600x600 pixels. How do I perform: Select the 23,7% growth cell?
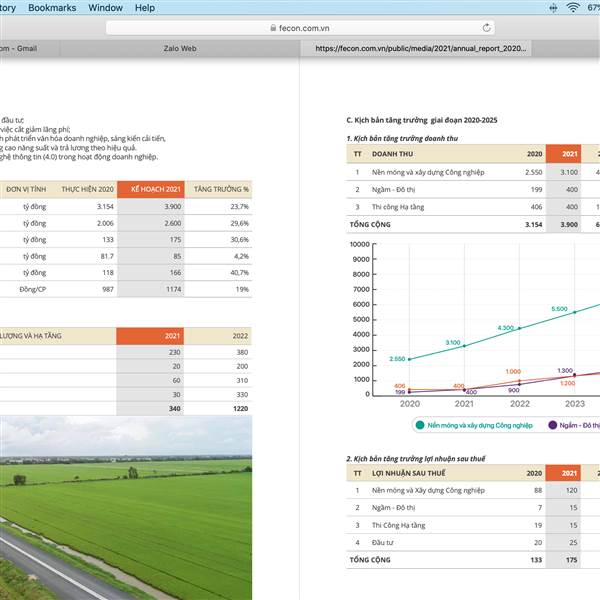tap(240, 207)
